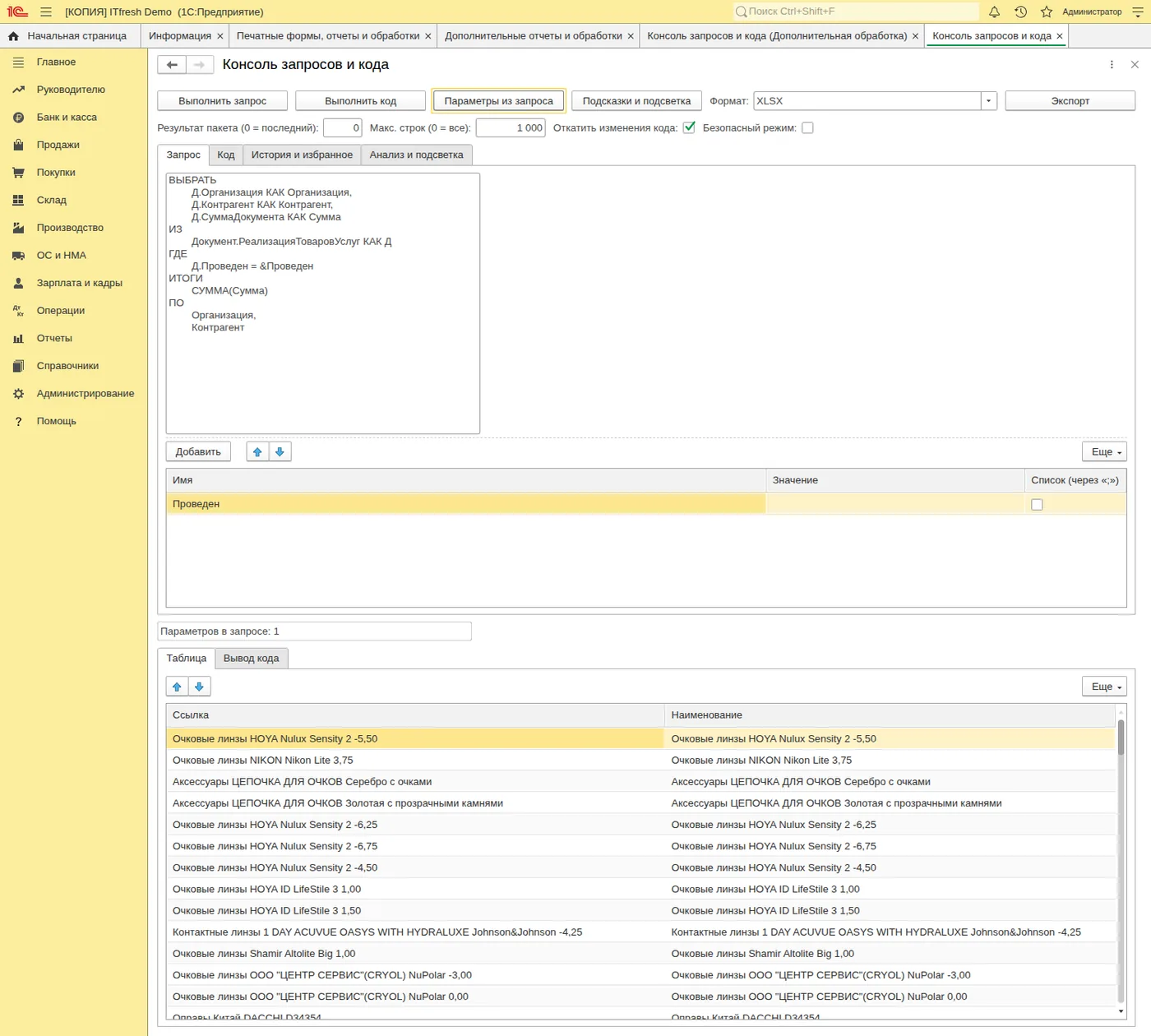Go back using the left arrow button
The image size is (1151, 1036).
[172, 65]
